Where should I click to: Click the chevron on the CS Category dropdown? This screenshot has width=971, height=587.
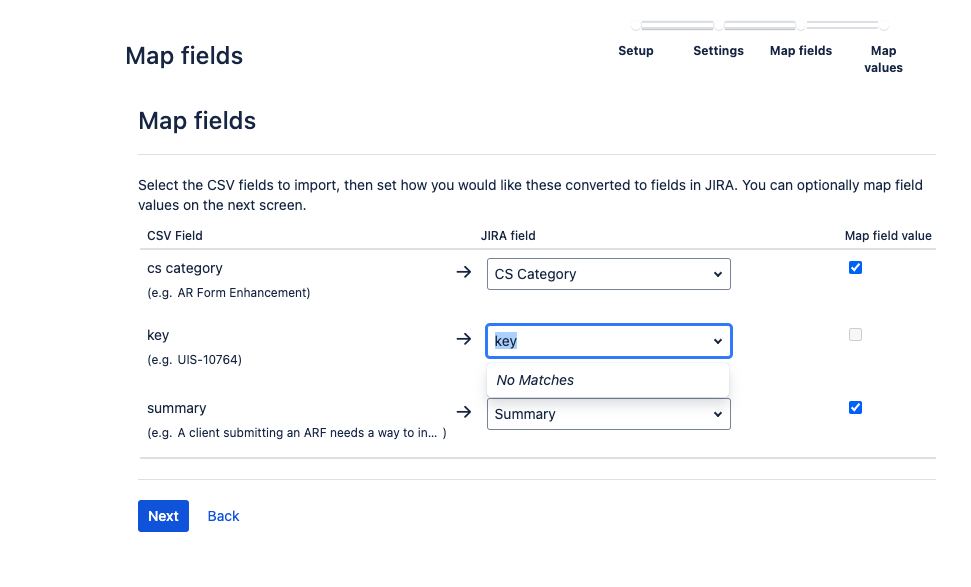point(717,273)
